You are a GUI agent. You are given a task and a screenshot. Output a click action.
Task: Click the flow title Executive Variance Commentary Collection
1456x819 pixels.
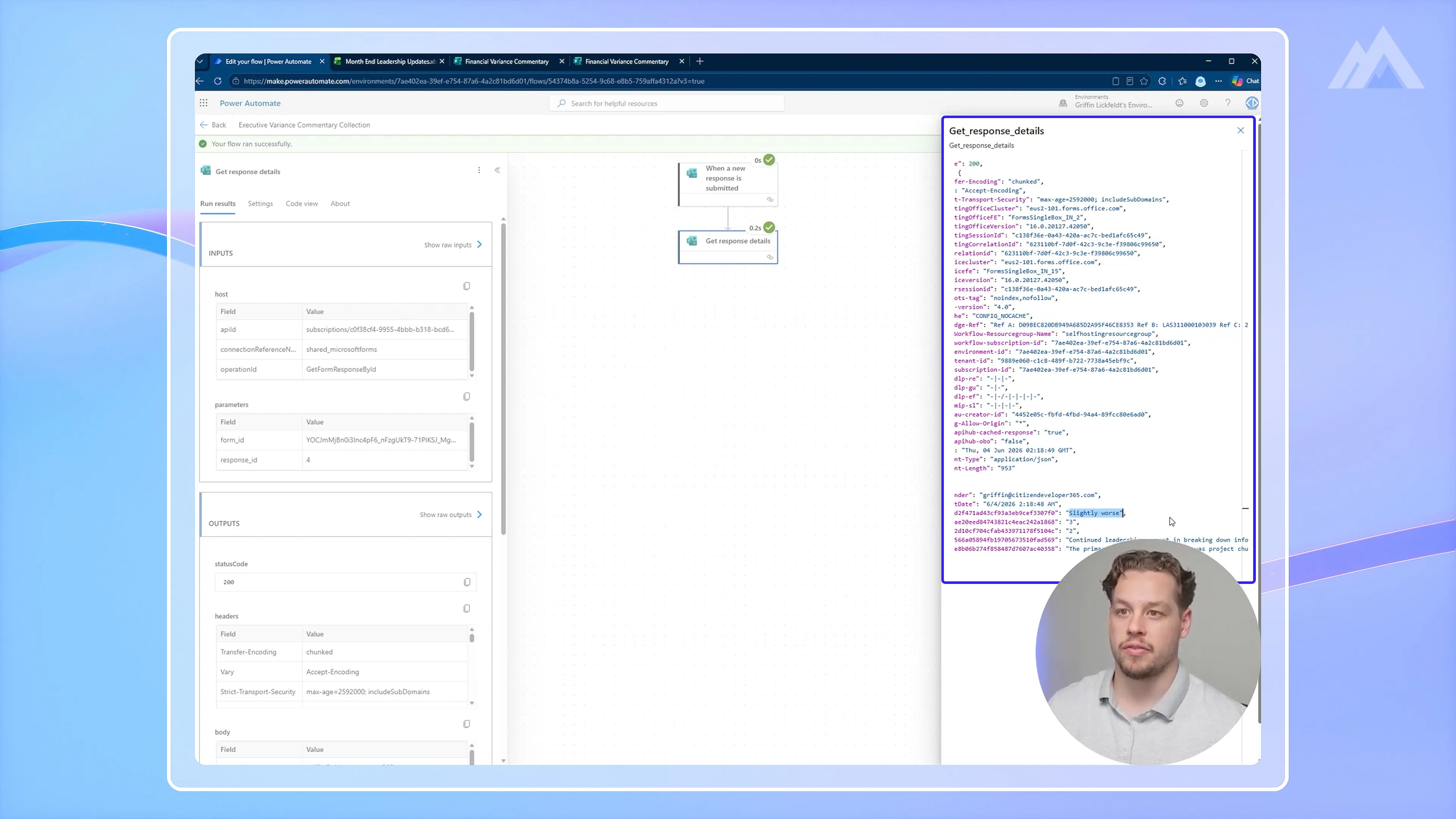point(304,125)
